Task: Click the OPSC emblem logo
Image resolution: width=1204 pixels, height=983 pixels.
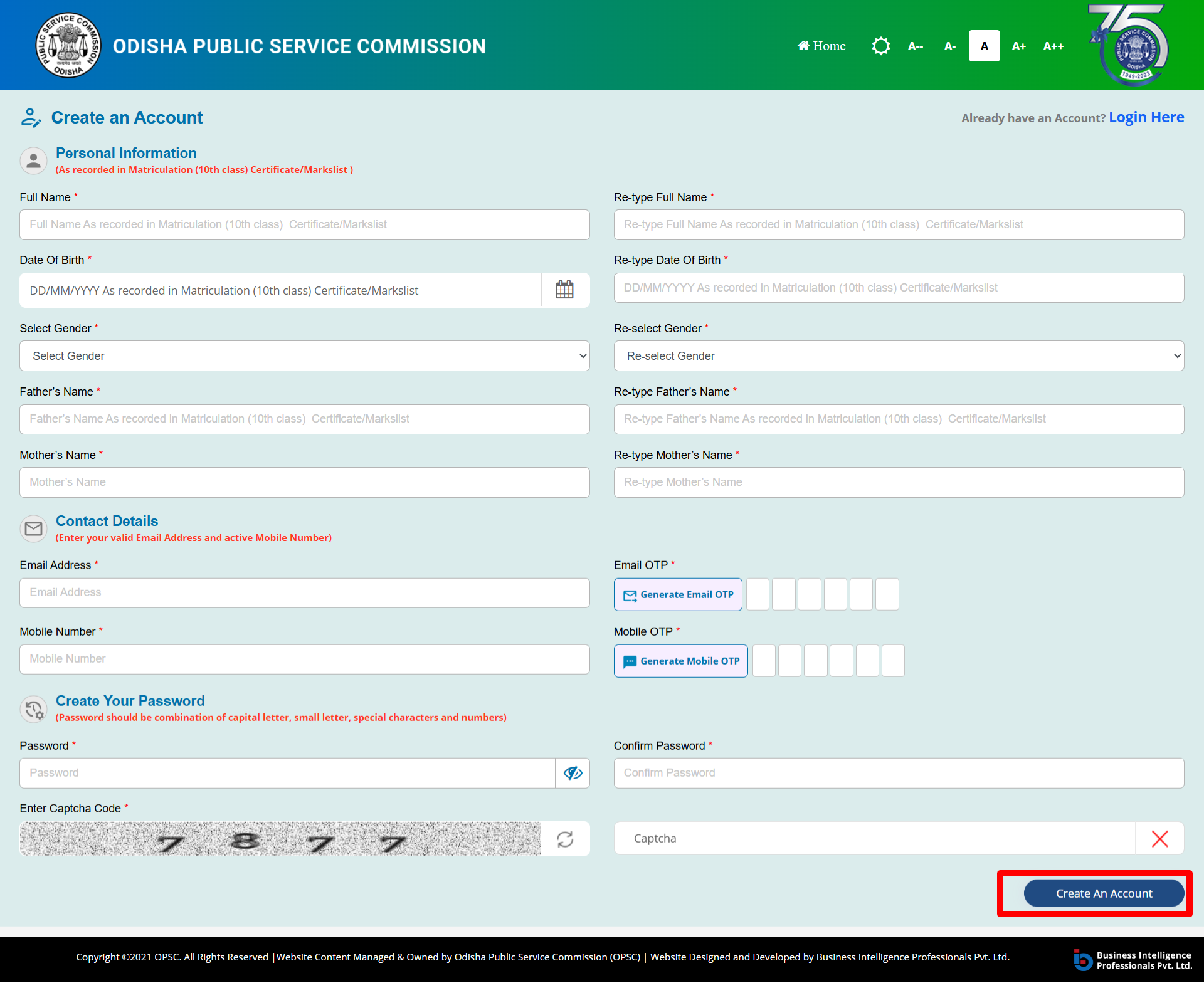Action: (68, 46)
